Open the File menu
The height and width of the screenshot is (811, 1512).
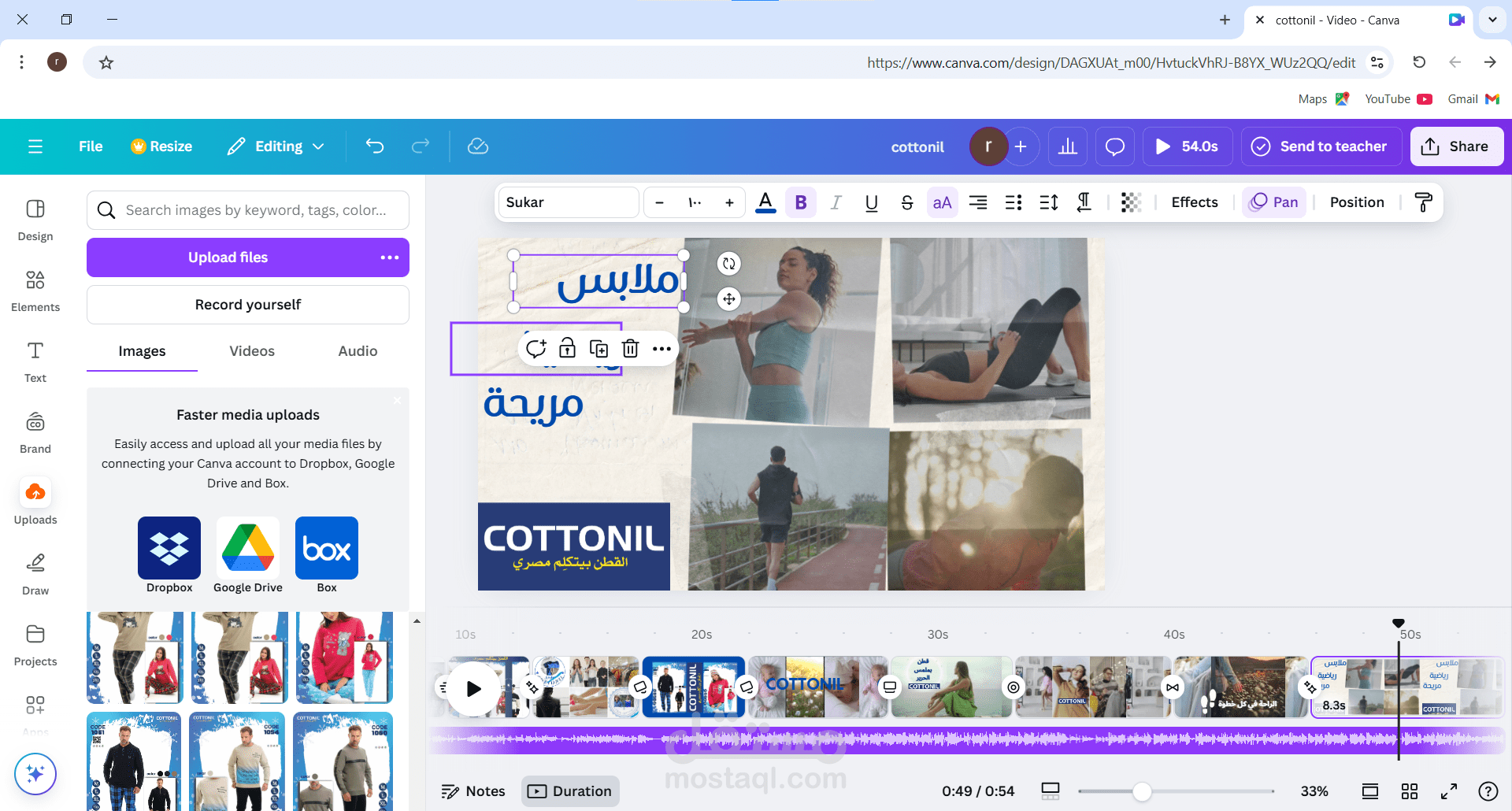point(91,146)
